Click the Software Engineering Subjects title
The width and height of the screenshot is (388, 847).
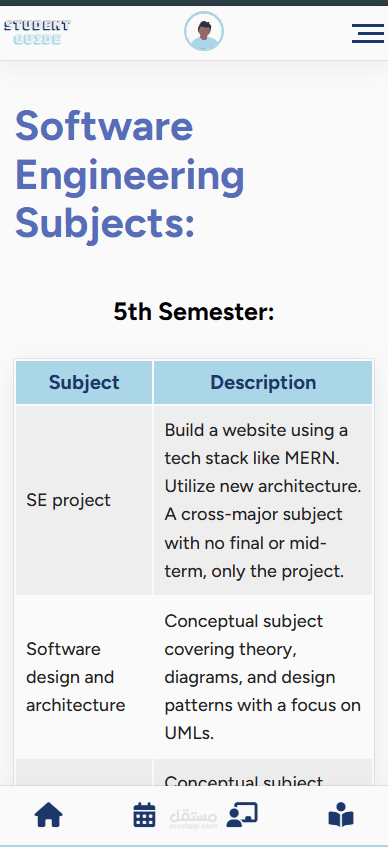[x=130, y=174]
